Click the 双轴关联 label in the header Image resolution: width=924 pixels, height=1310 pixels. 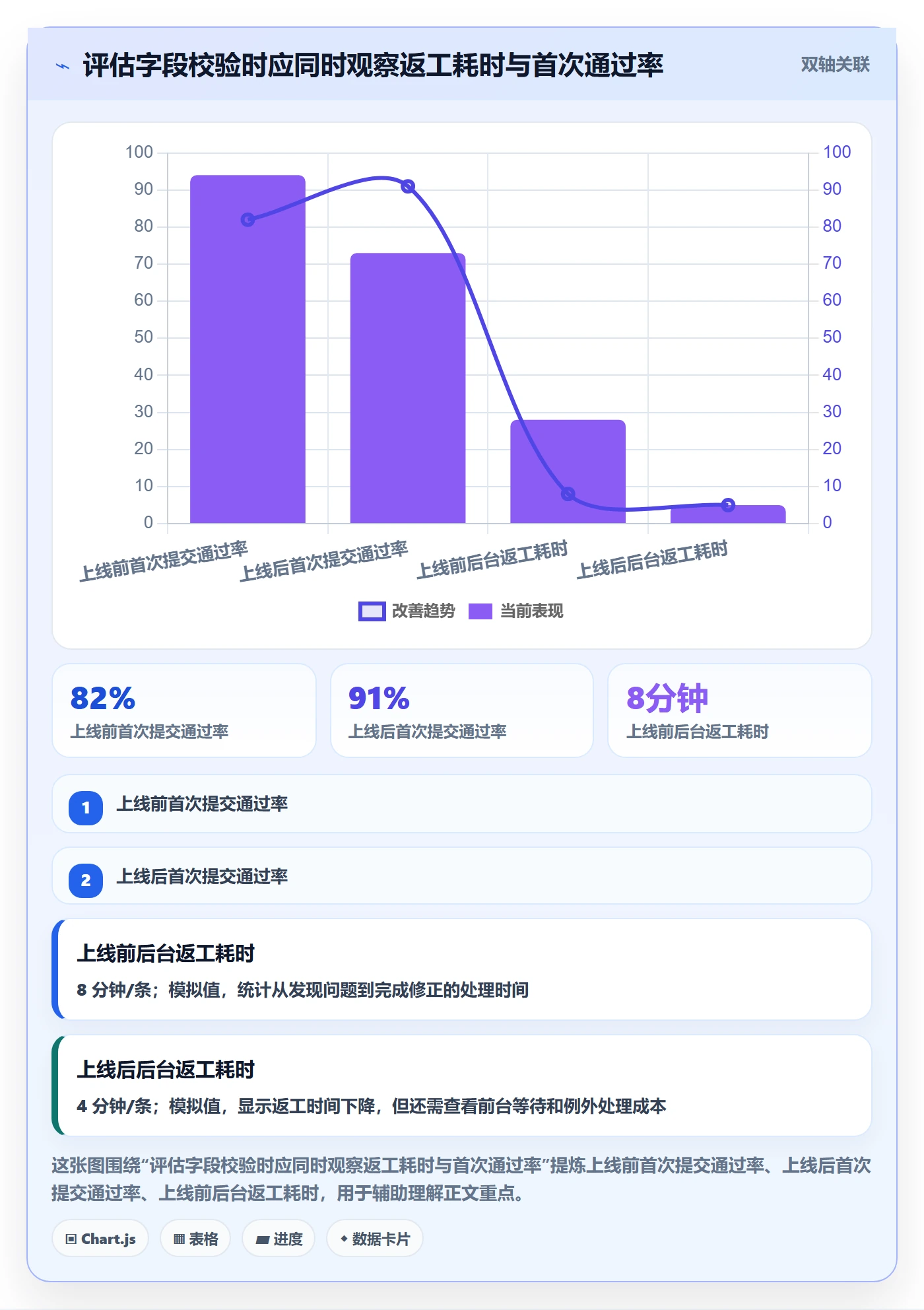[x=835, y=65]
